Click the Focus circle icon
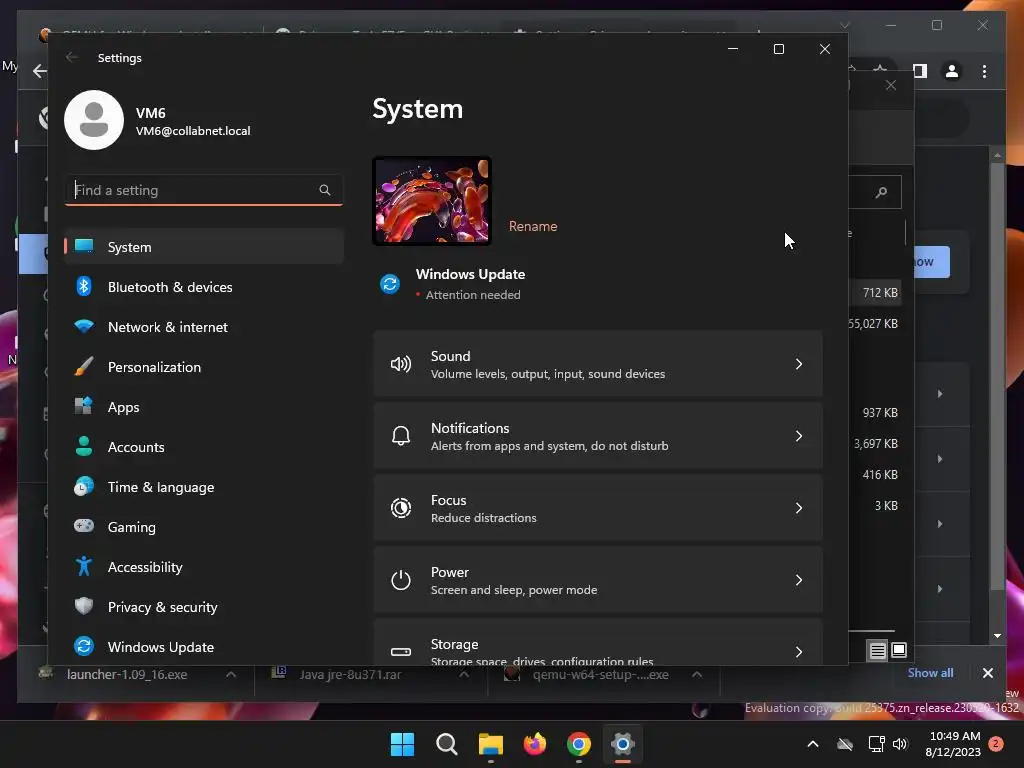 click(400, 507)
